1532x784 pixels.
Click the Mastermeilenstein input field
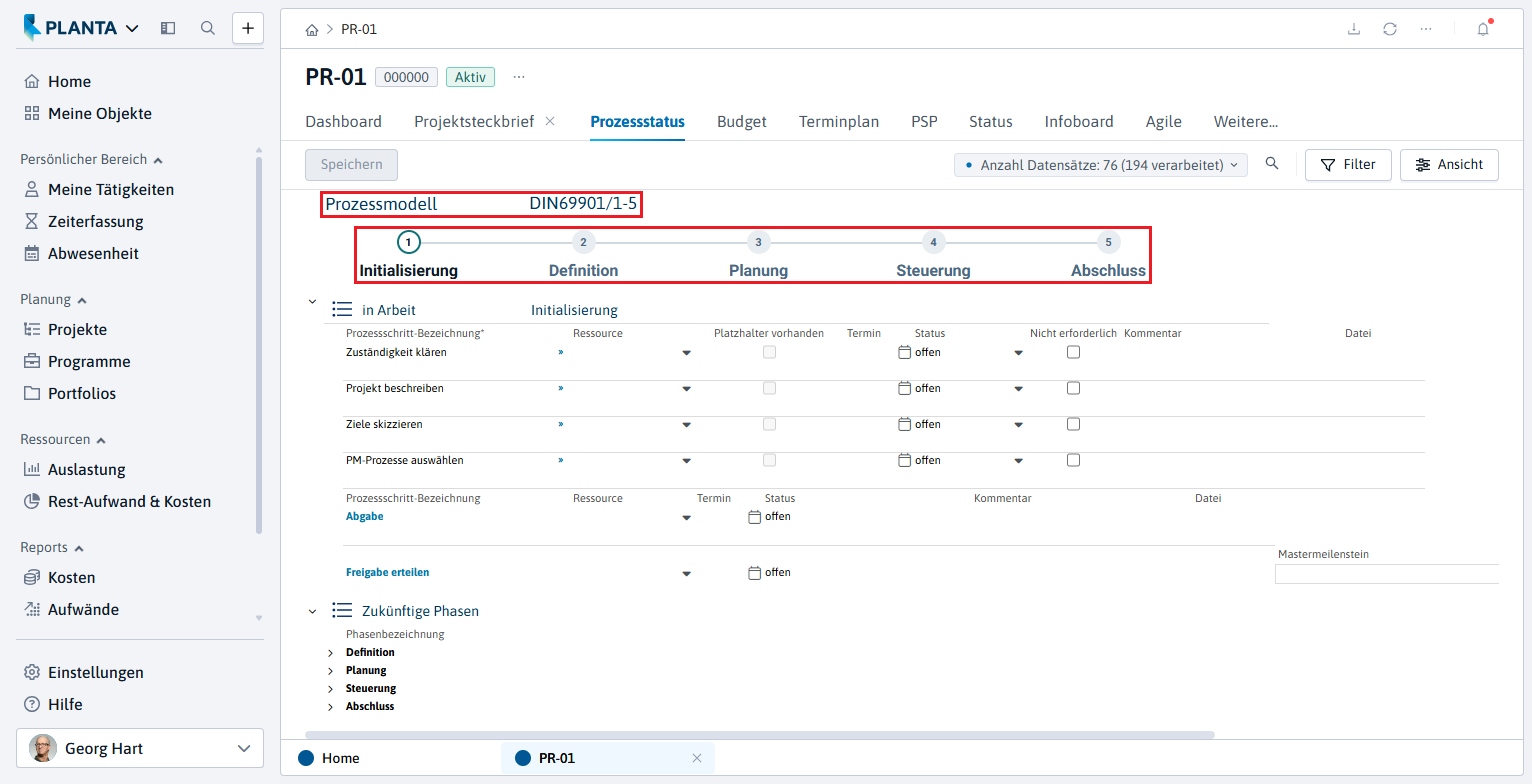[x=1387, y=574]
